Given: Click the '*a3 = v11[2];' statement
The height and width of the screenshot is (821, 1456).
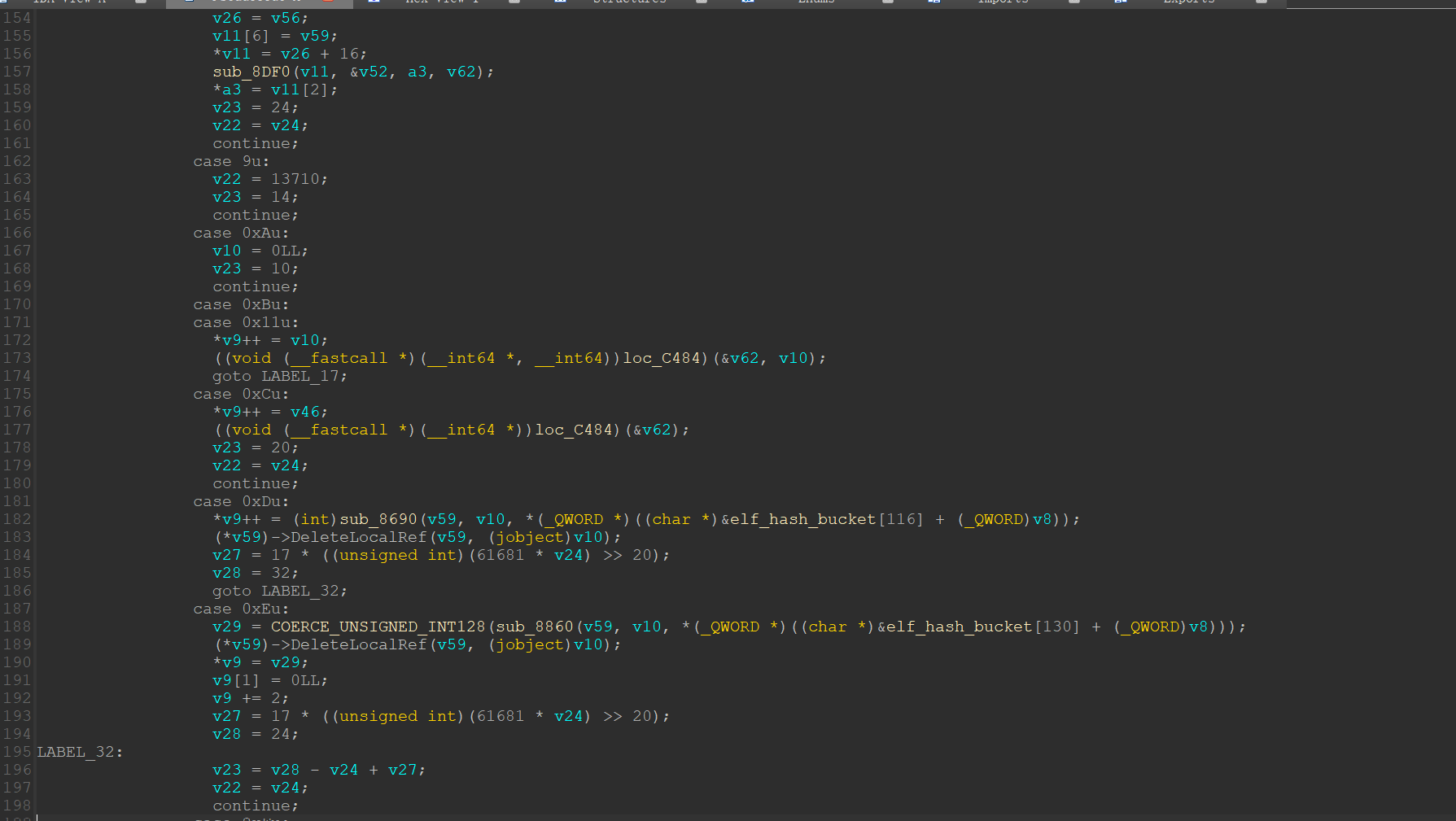Looking at the screenshot, I should [x=275, y=90].
